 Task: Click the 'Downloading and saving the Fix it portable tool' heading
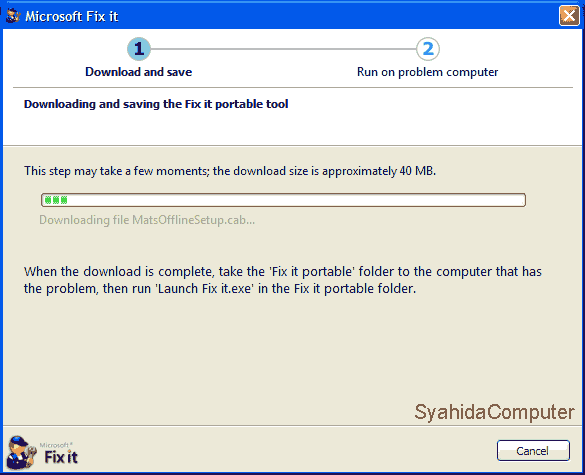tap(156, 104)
